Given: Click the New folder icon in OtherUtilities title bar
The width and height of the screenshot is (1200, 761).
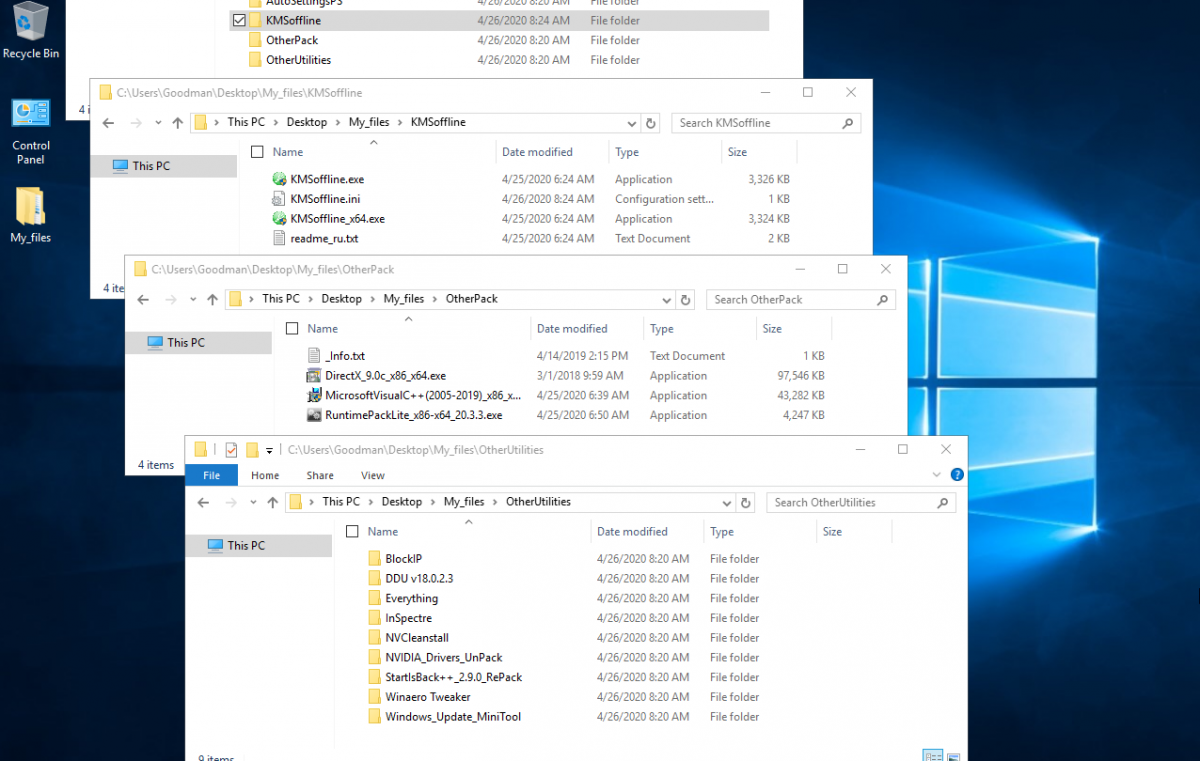Looking at the screenshot, I should 252,450.
